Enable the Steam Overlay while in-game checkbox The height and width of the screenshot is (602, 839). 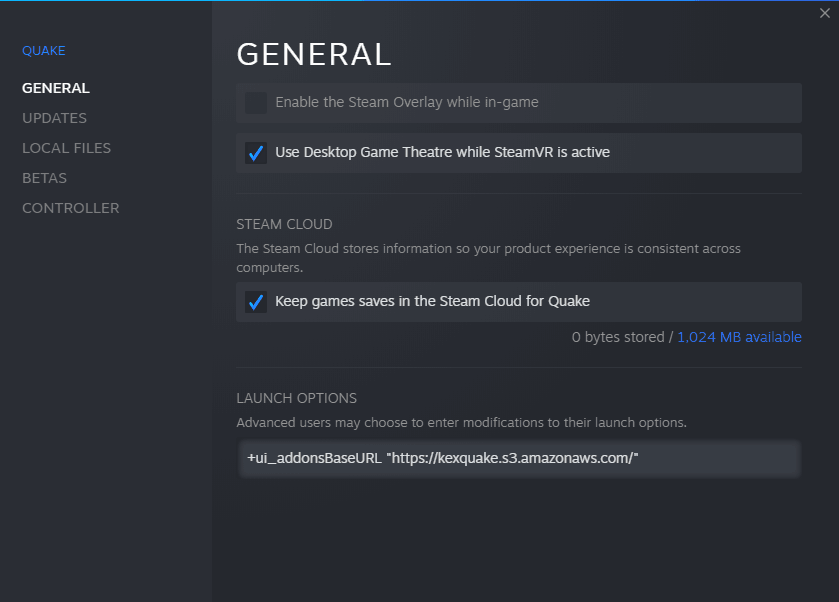coord(256,103)
